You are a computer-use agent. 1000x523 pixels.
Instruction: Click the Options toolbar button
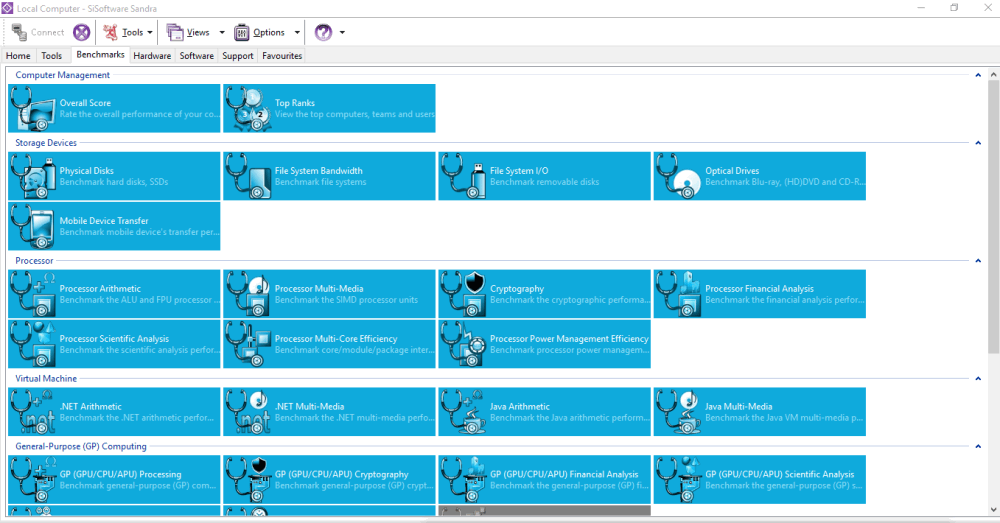point(260,32)
